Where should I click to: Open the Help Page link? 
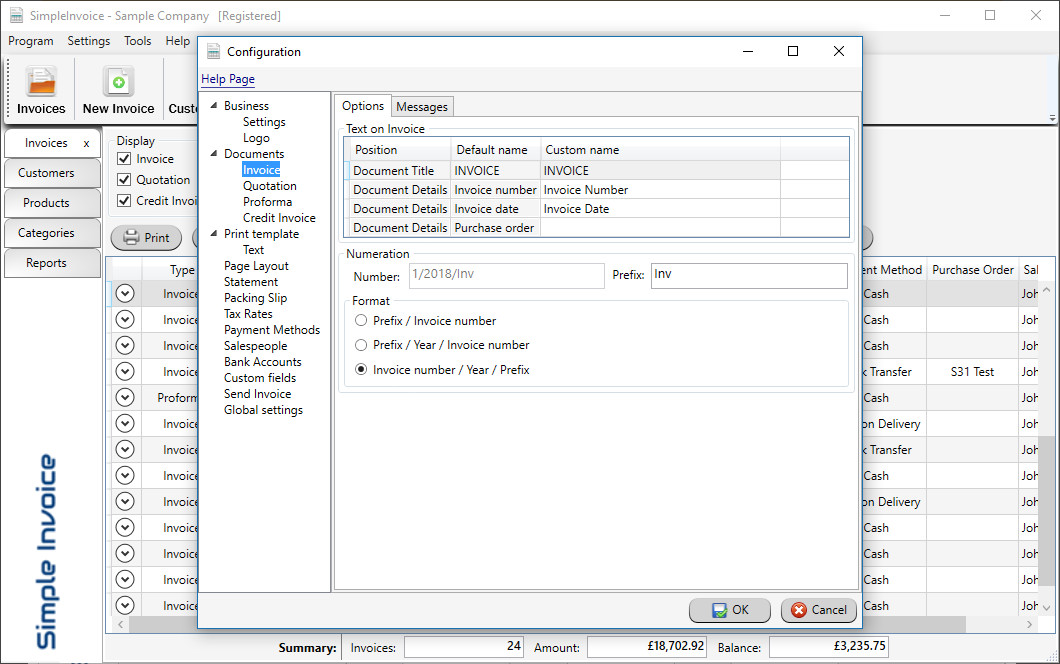click(228, 79)
